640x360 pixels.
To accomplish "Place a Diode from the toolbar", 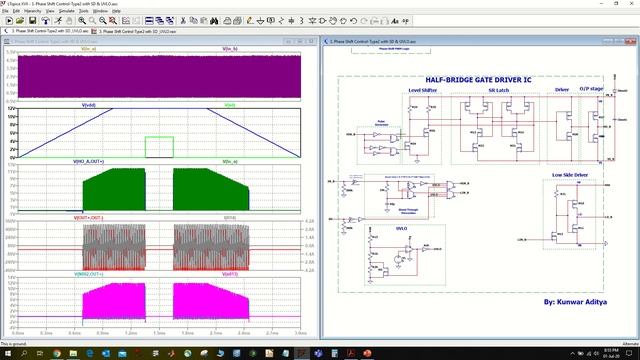I will click(x=312, y=21).
